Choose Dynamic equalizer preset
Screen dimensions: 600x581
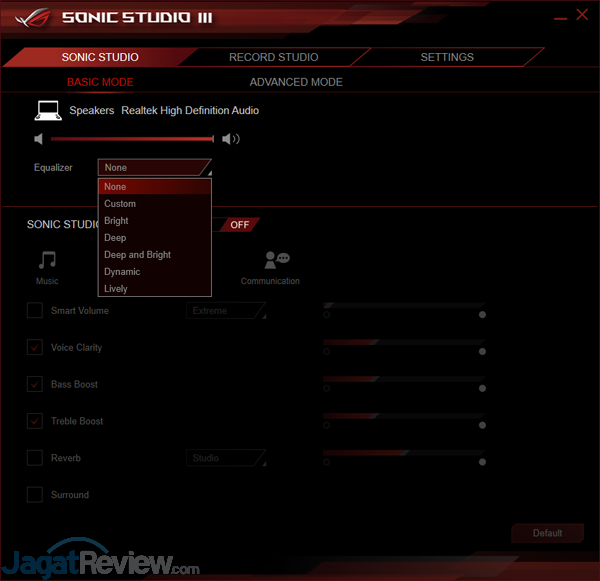155,271
